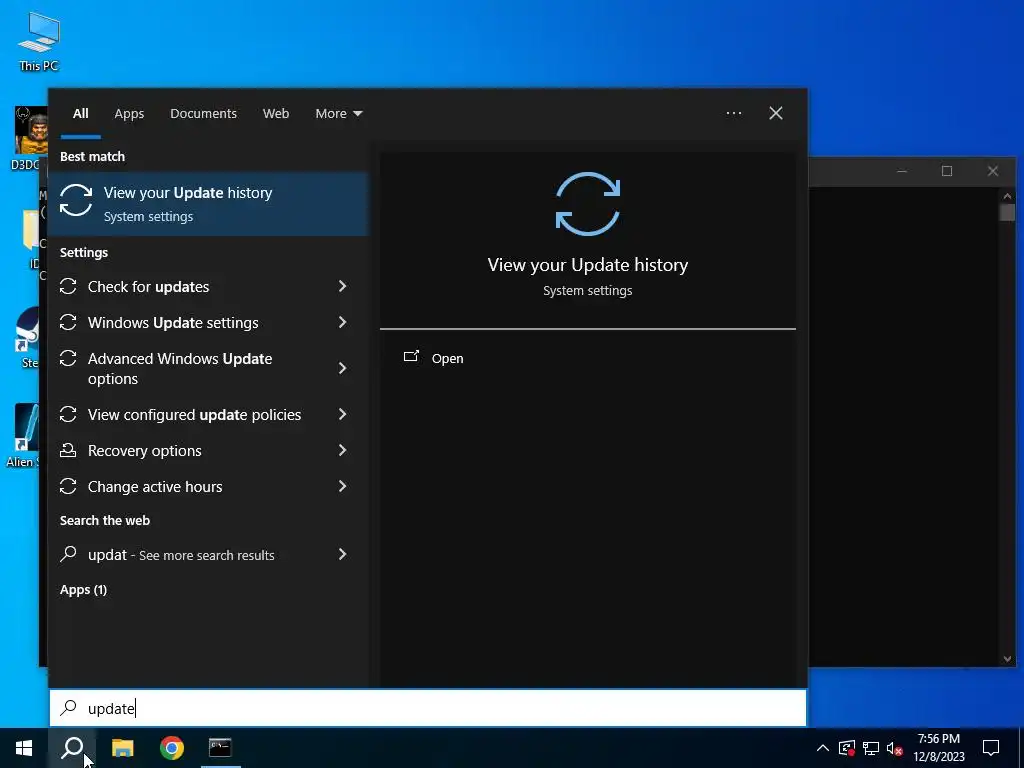The image size is (1024, 768).
Task: Open the Action Center notifications icon
Action: (x=991, y=748)
